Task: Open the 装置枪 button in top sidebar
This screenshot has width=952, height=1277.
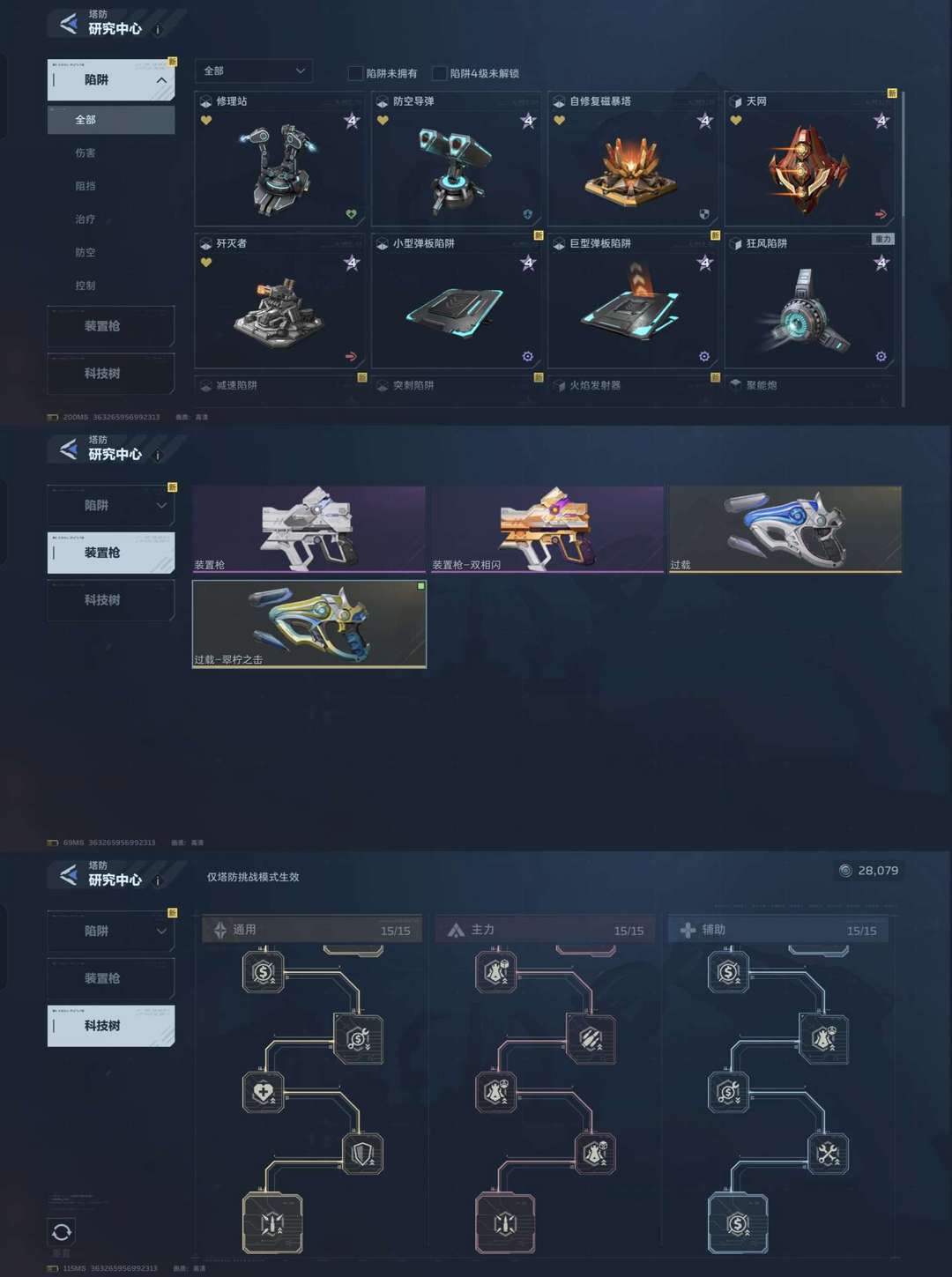Action: pyautogui.click(x=111, y=326)
